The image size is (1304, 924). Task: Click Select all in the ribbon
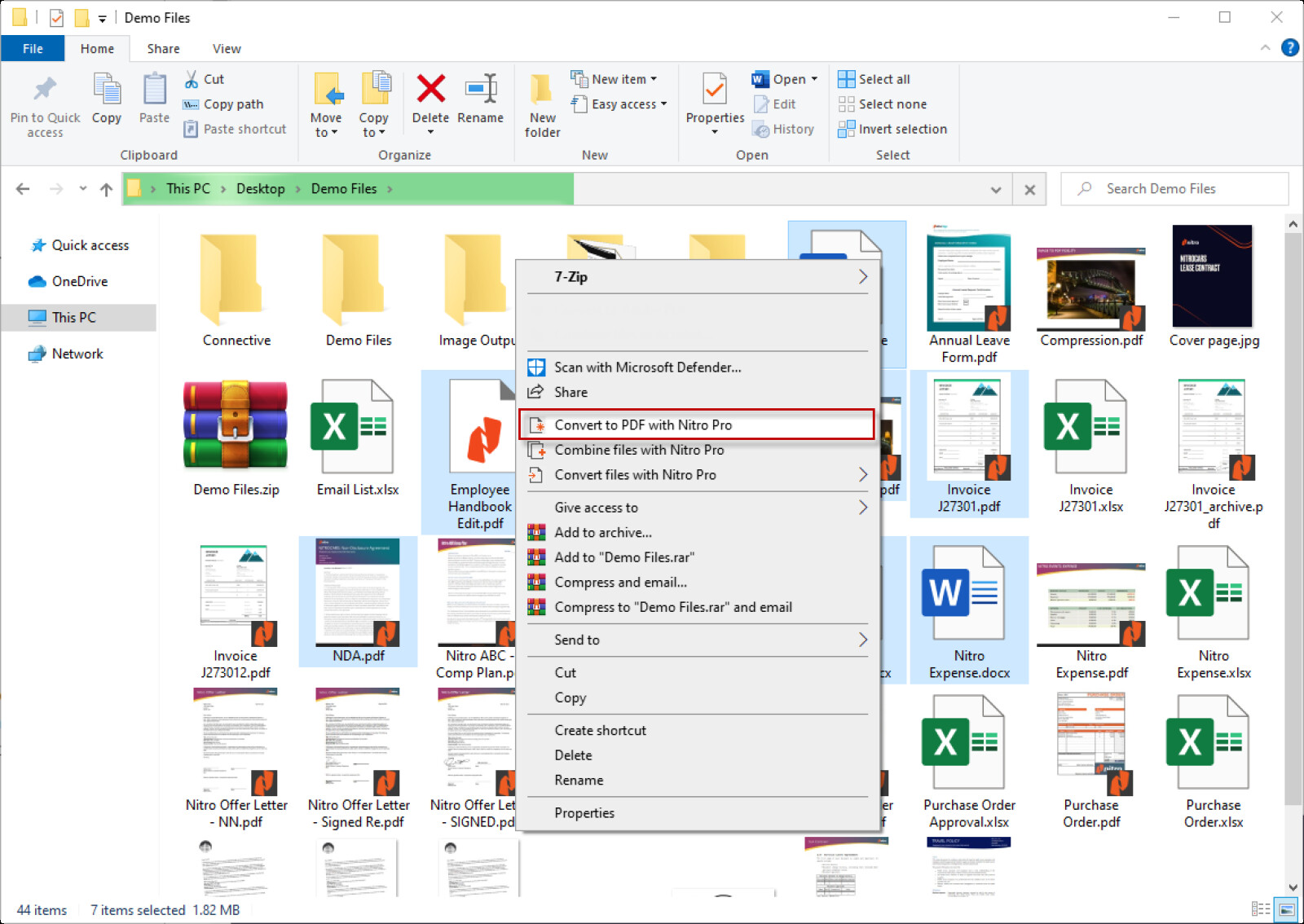[x=874, y=78]
